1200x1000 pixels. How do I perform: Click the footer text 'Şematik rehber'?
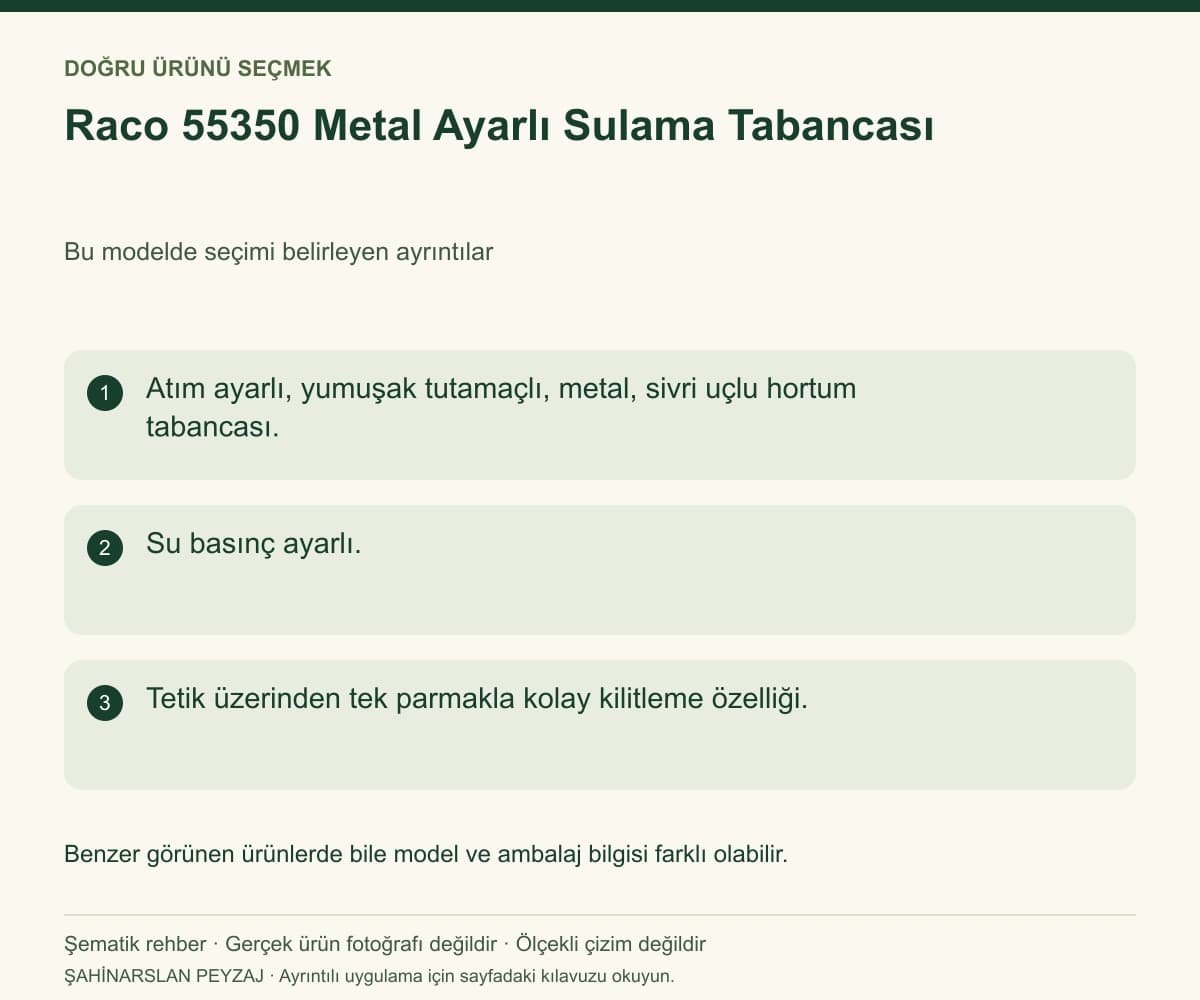(x=135, y=944)
